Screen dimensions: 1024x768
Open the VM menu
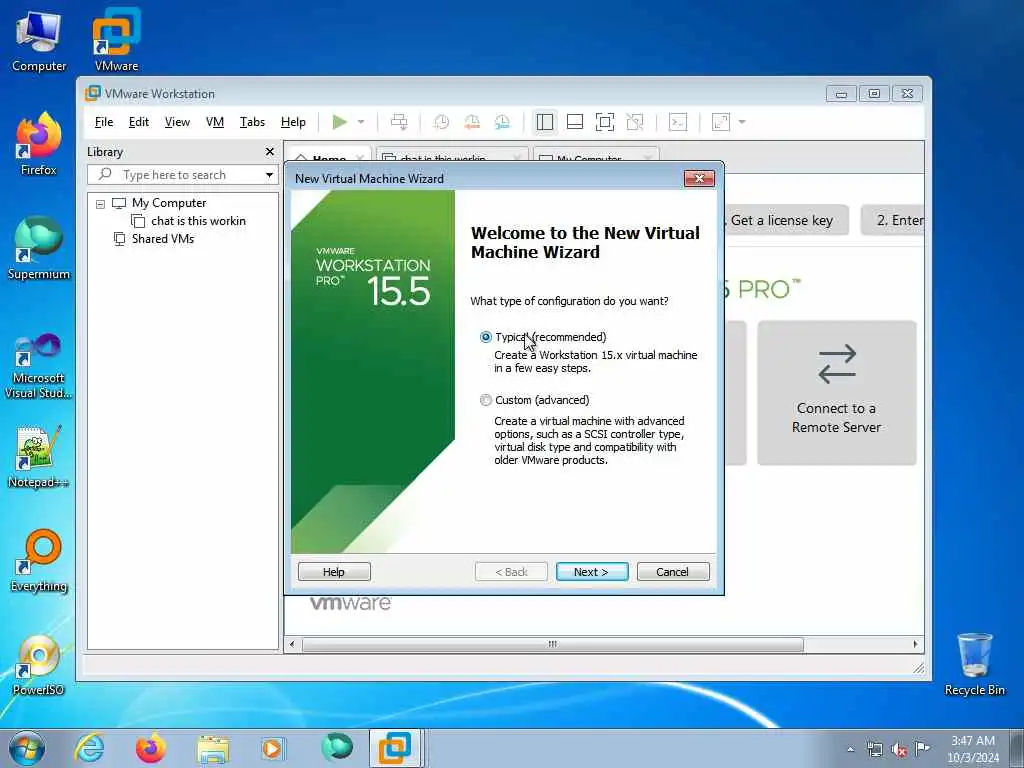point(215,122)
